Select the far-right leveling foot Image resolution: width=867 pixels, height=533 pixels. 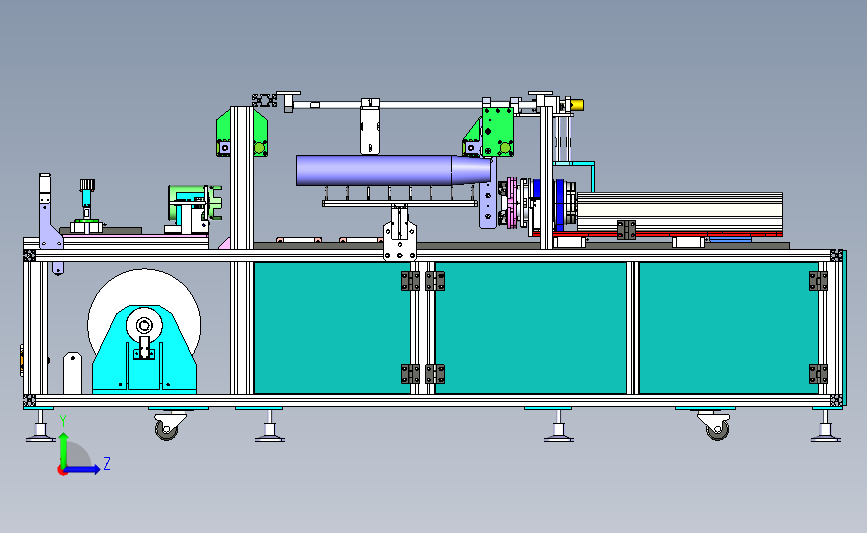pyautogui.click(x=826, y=426)
